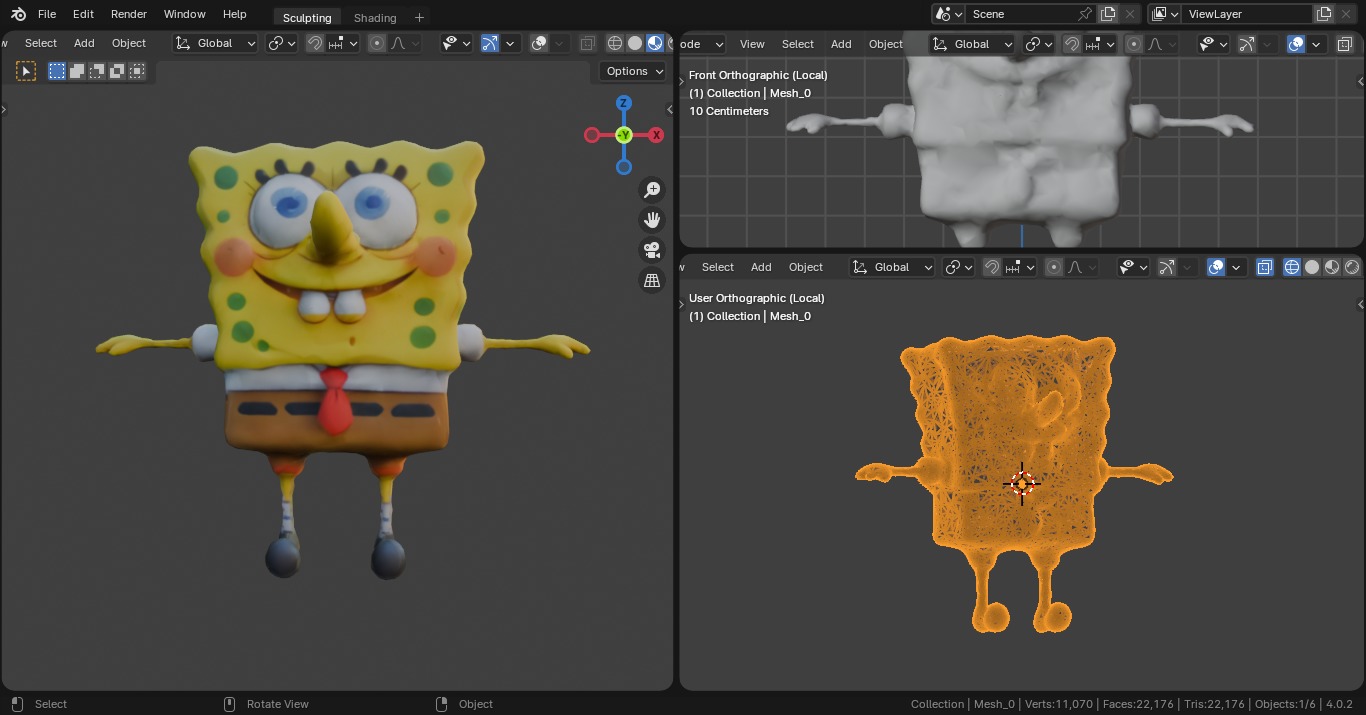The image size is (1366, 715).
Task: Toggle X-ray in top-right viewport header
Action: (1344, 44)
